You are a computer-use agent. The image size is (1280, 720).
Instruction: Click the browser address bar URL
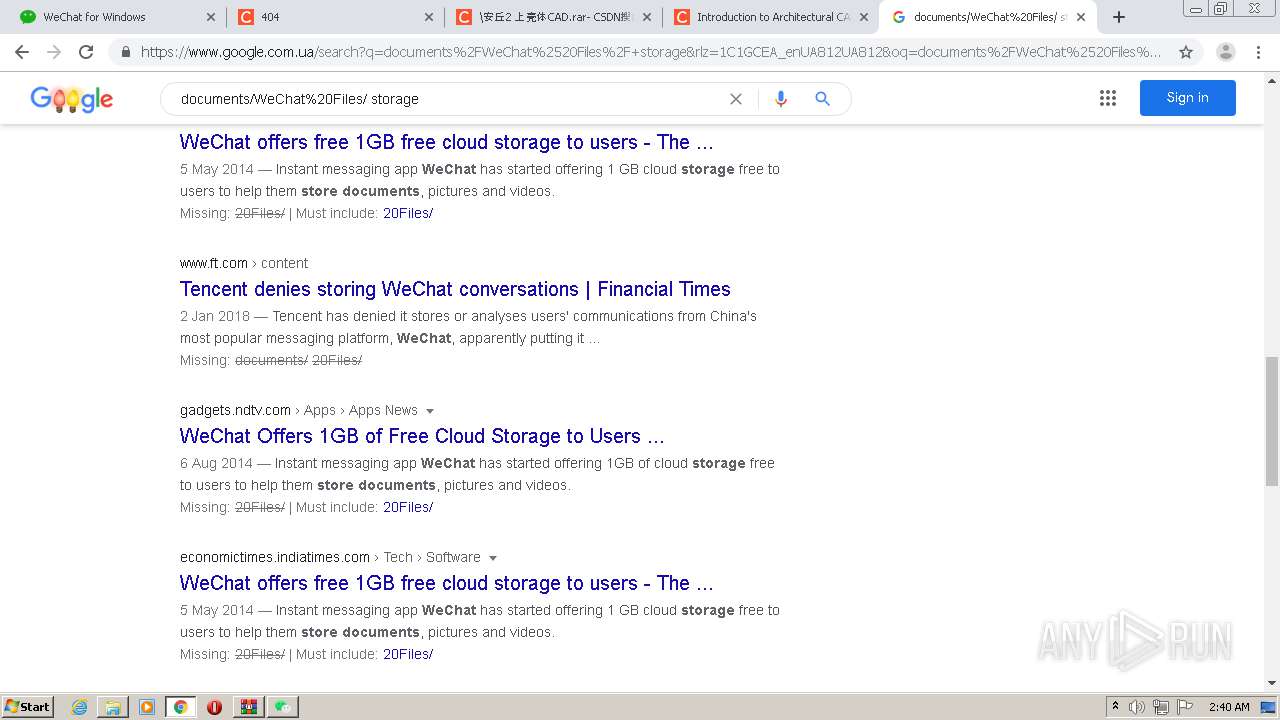(x=650, y=52)
